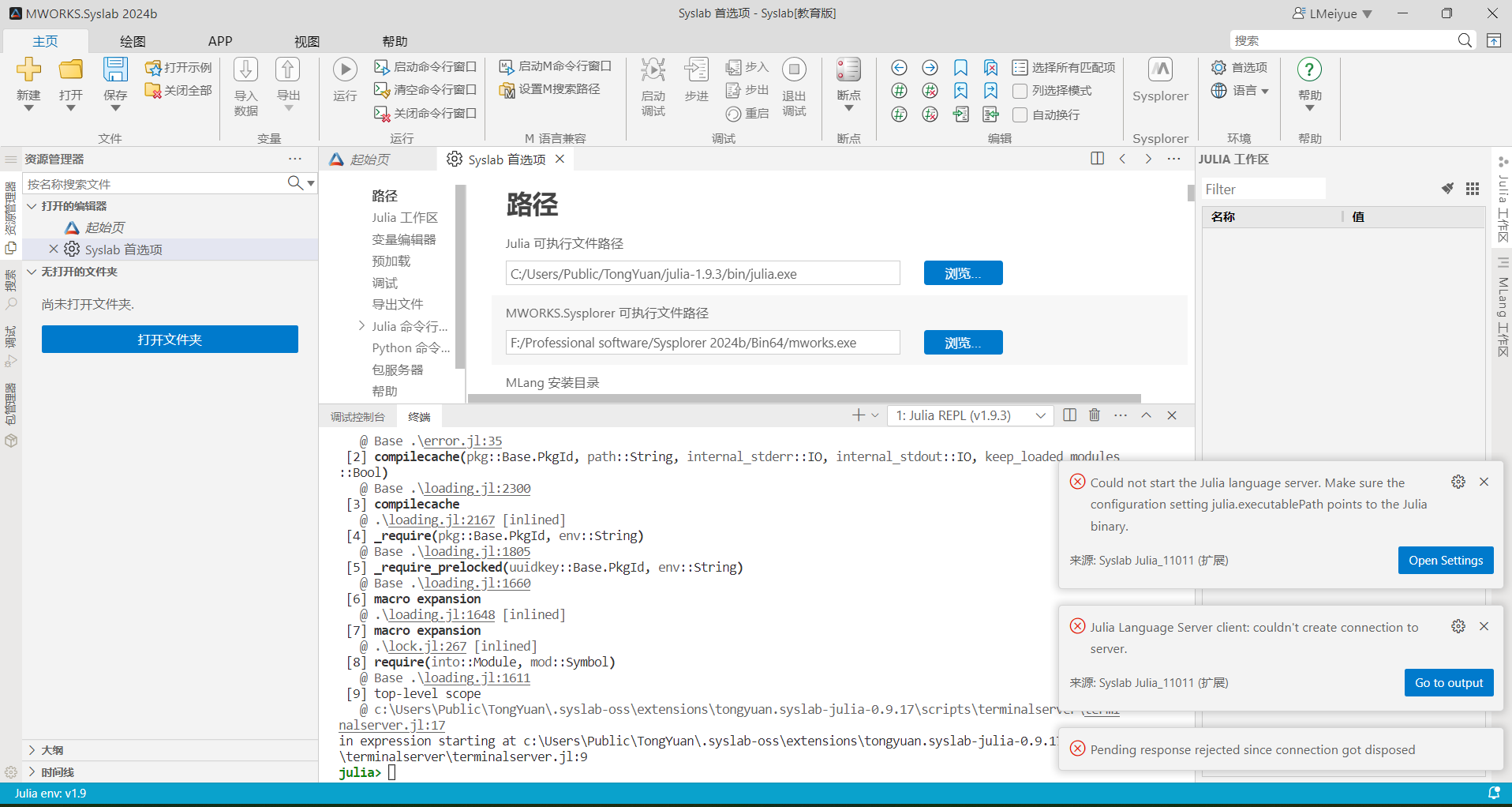Image resolution: width=1512 pixels, height=807 pixels.
Task: Click the decrease indent icon
Action: point(991,114)
